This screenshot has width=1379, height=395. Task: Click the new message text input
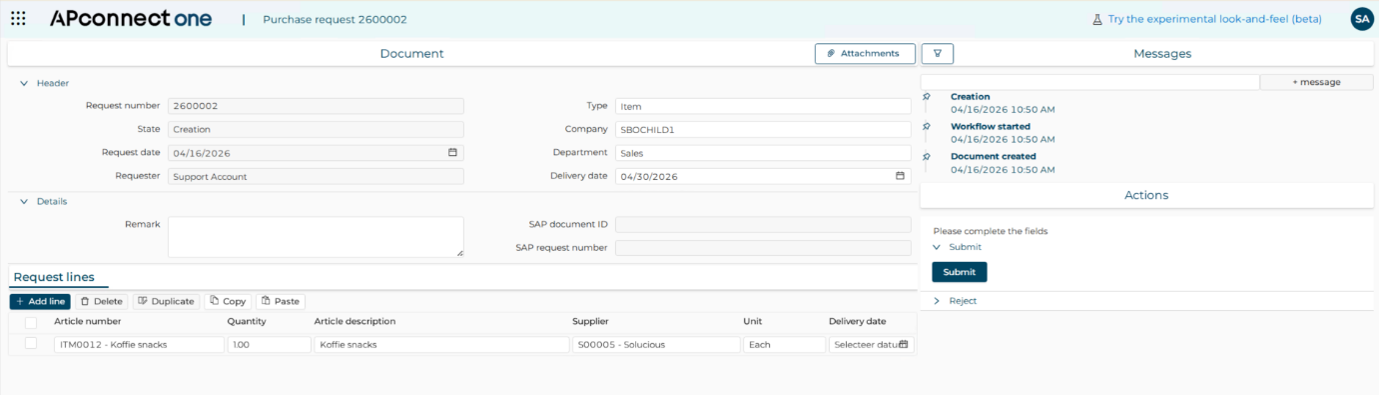point(1090,82)
